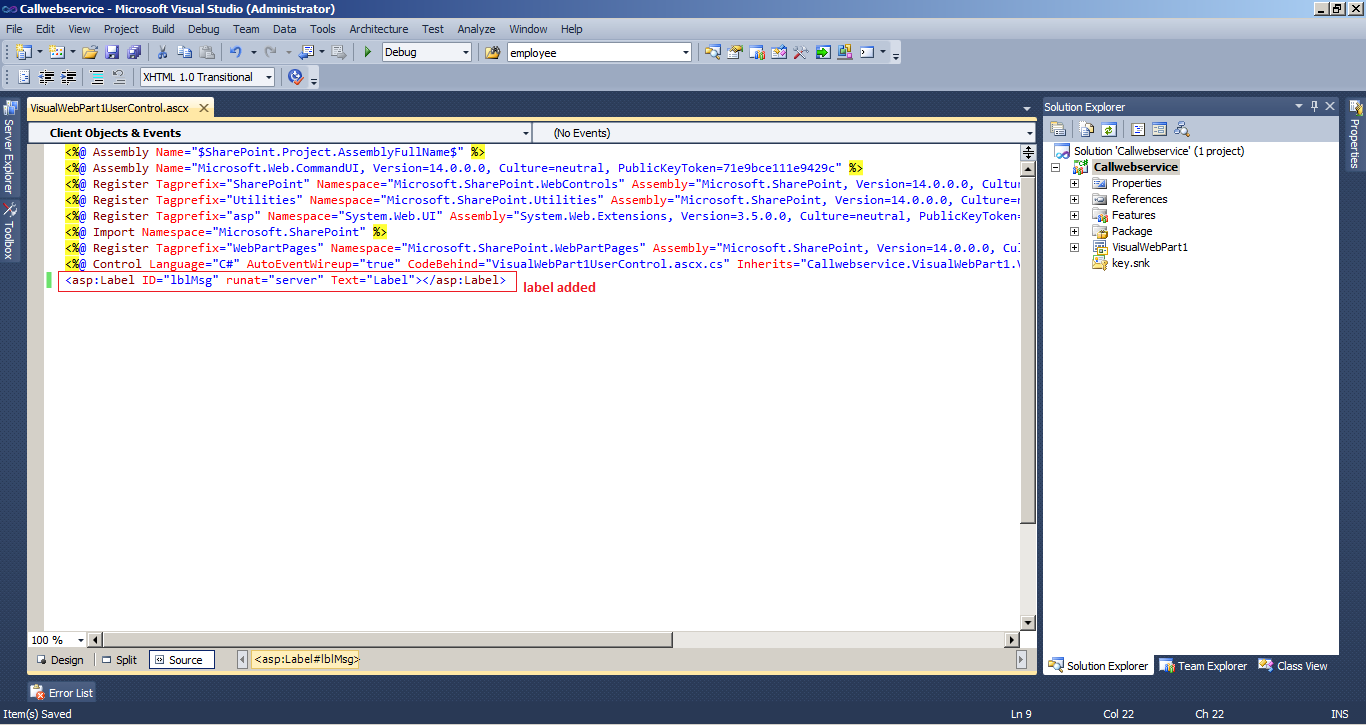Click the Copy toolbar icon
Image resolution: width=1366 pixels, height=725 pixels.
coord(185,52)
